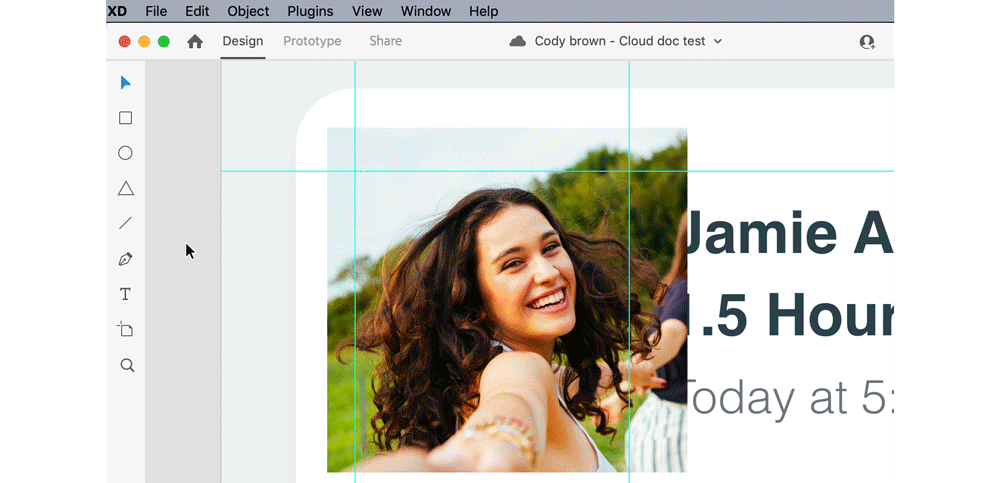Screen dimensions: 1000x483
Task: Click the invite user profile icon
Action: tap(867, 42)
